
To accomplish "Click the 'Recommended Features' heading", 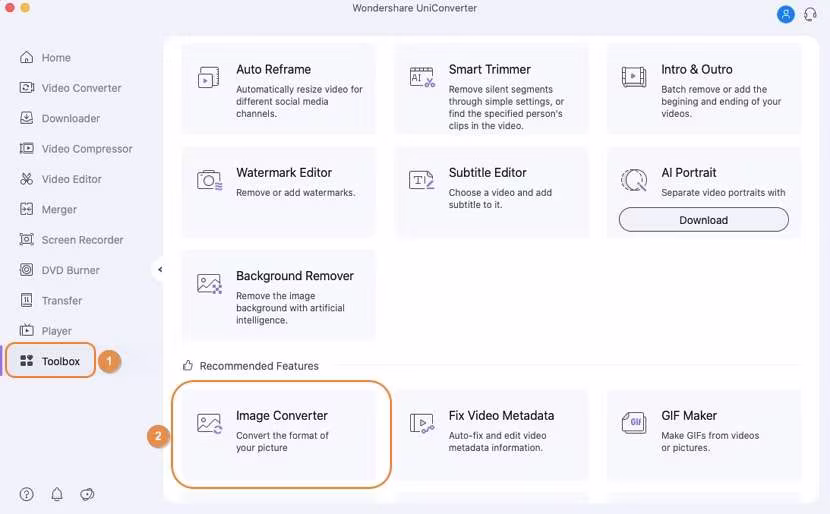I will tap(259, 366).
